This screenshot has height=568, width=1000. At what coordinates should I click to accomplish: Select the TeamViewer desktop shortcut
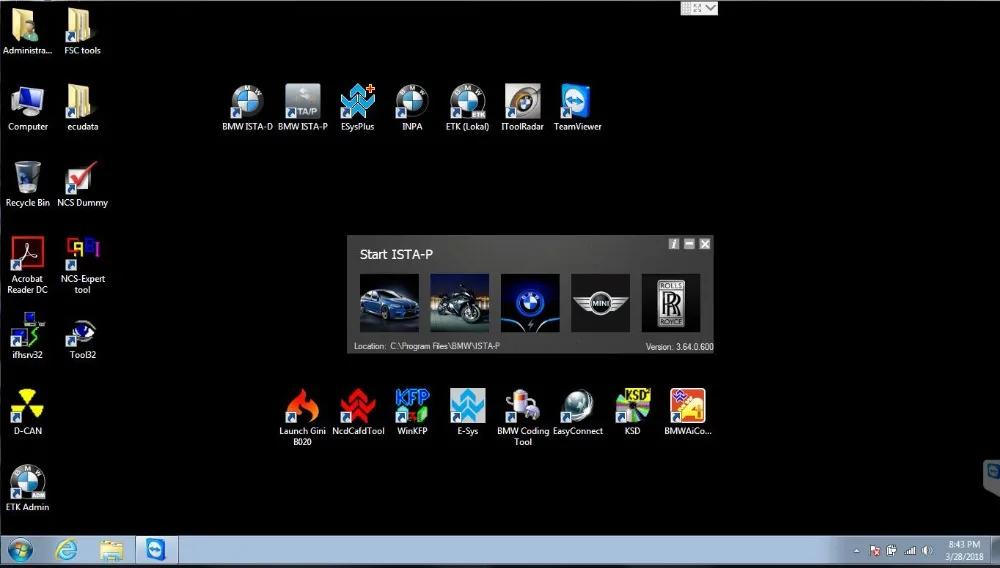click(577, 108)
